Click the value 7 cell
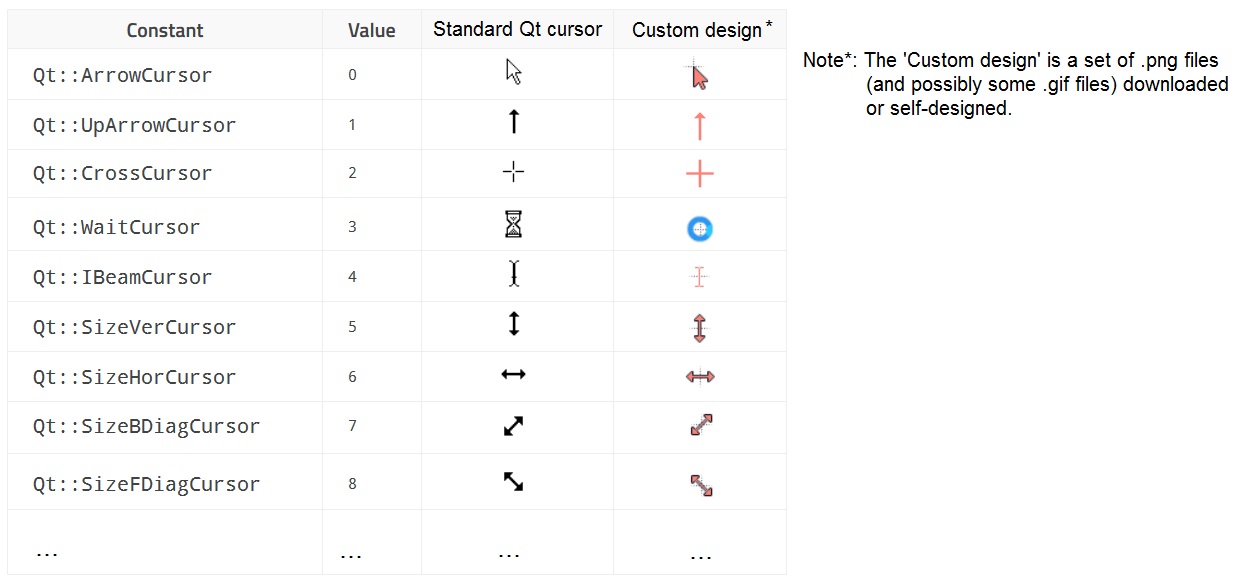Image resolution: width=1241 pixels, height=583 pixels. (352, 426)
